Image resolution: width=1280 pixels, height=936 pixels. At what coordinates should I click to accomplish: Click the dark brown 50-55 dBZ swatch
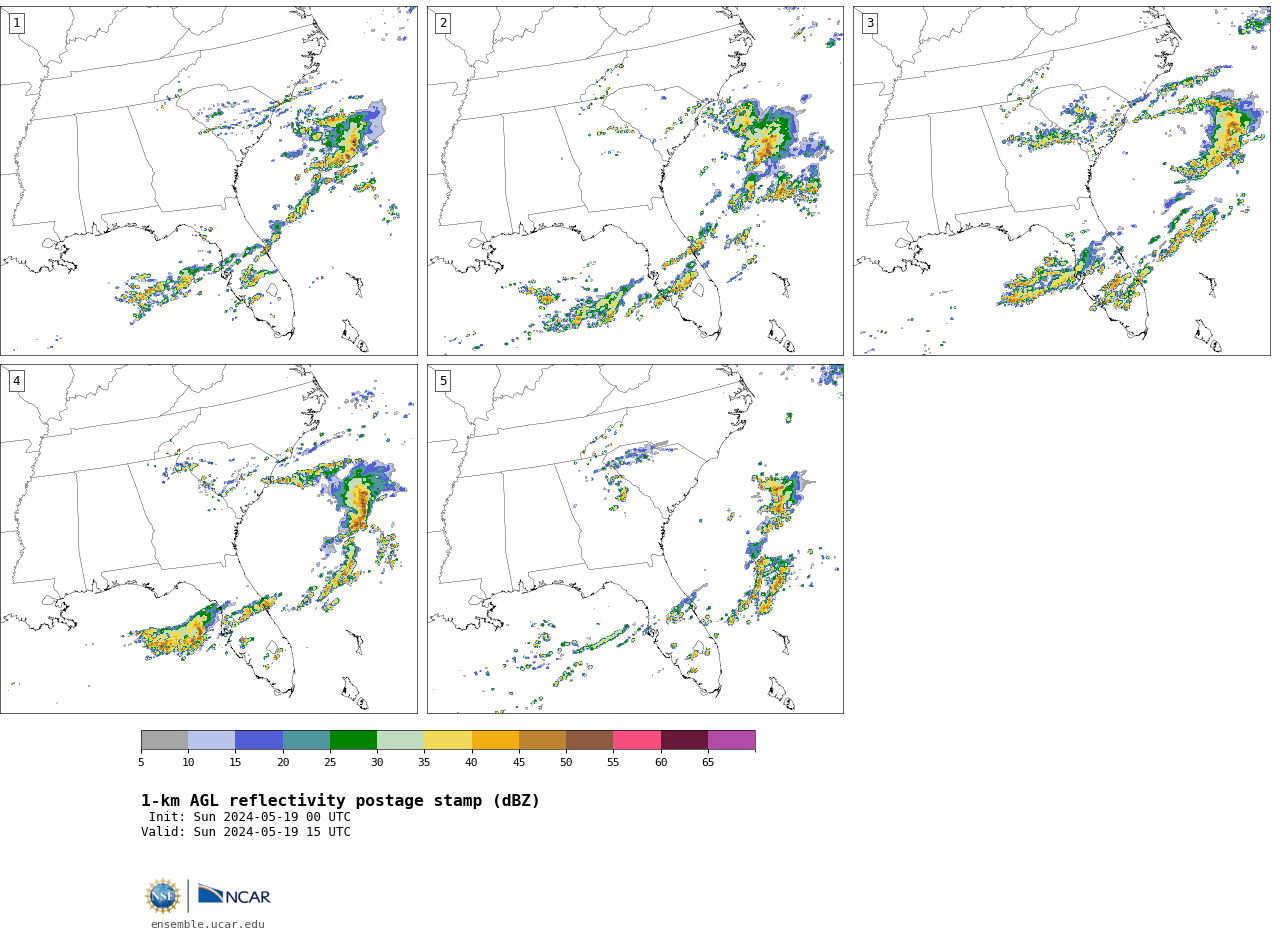click(x=589, y=740)
